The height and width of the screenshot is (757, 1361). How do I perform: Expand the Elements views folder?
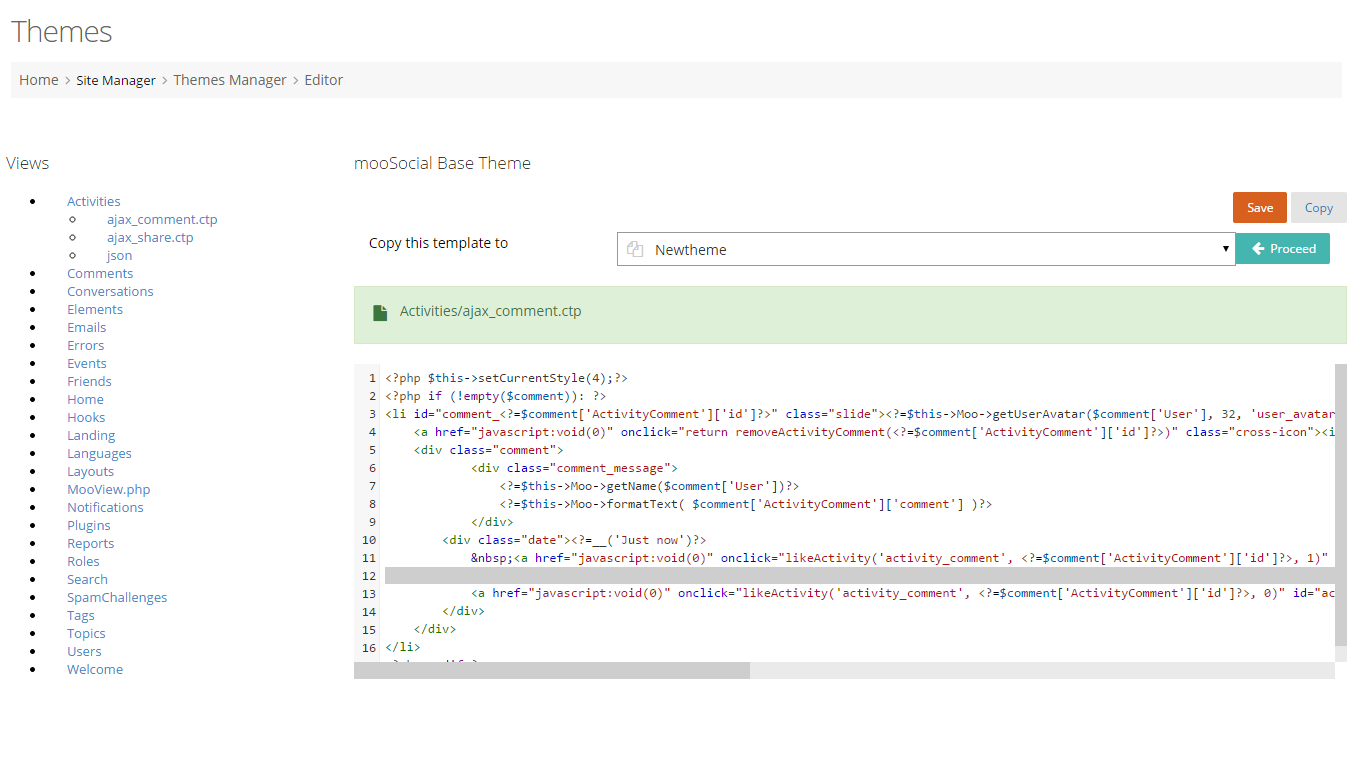pyautogui.click(x=95, y=309)
